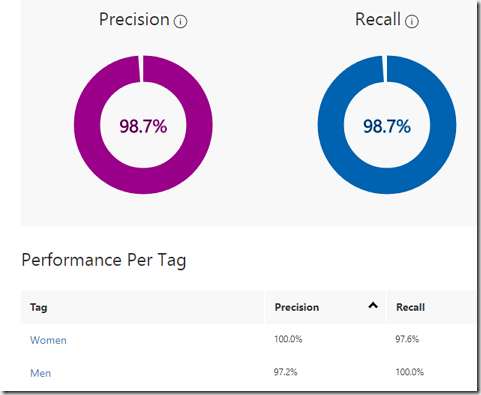This screenshot has height=395, width=481.
Task: Click the Recall chart title
Action: pyautogui.click(x=378, y=19)
